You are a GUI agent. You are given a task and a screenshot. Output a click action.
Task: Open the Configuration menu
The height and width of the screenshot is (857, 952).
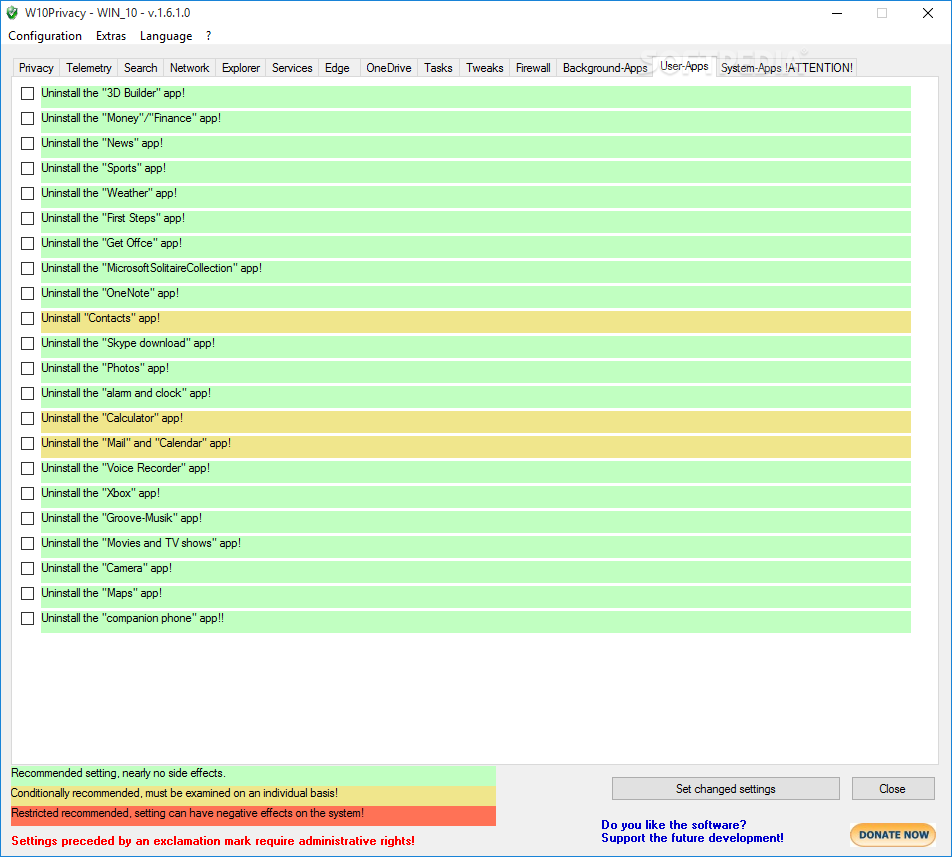click(45, 36)
